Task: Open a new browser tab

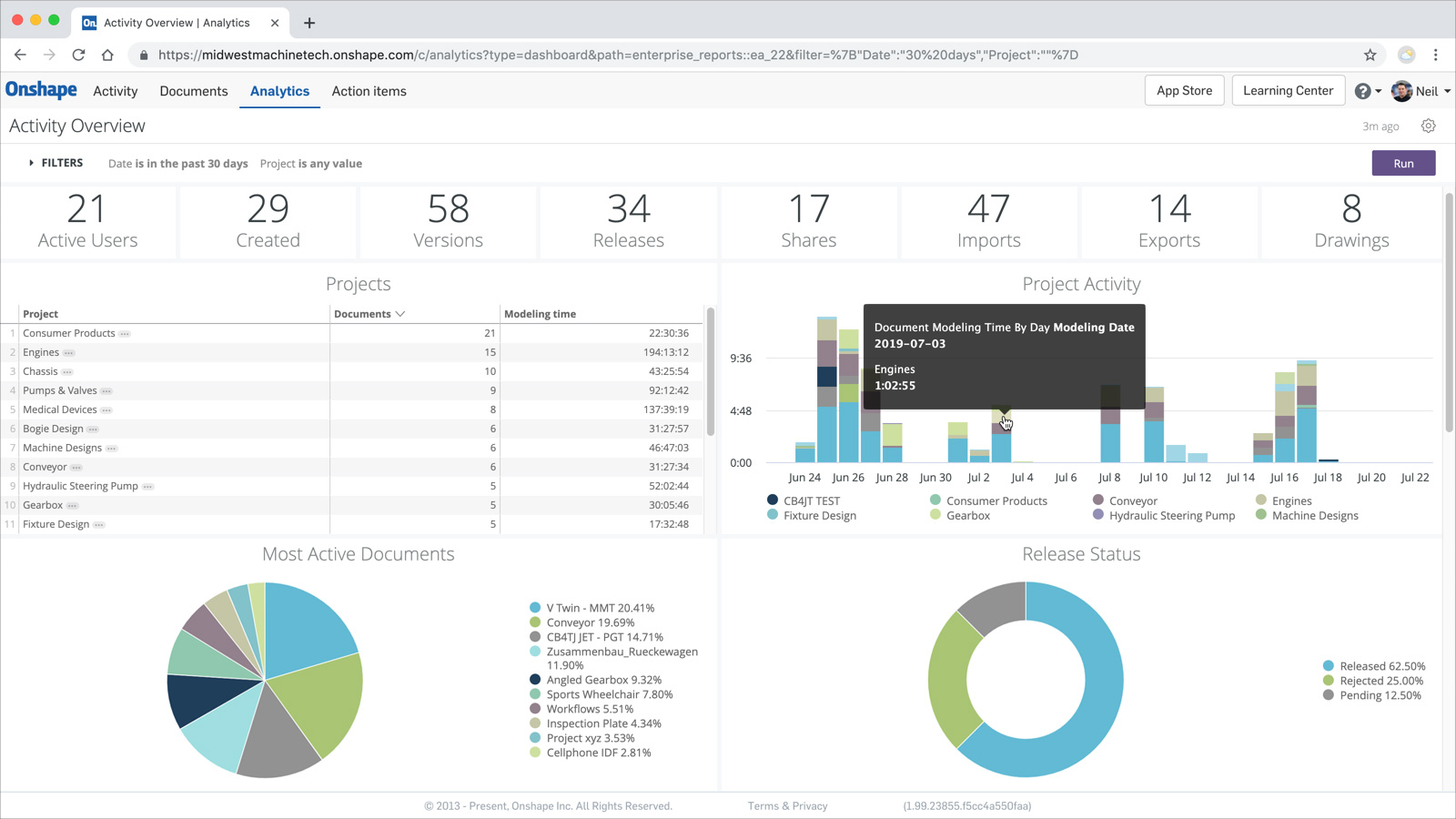Action: point(309,23)
